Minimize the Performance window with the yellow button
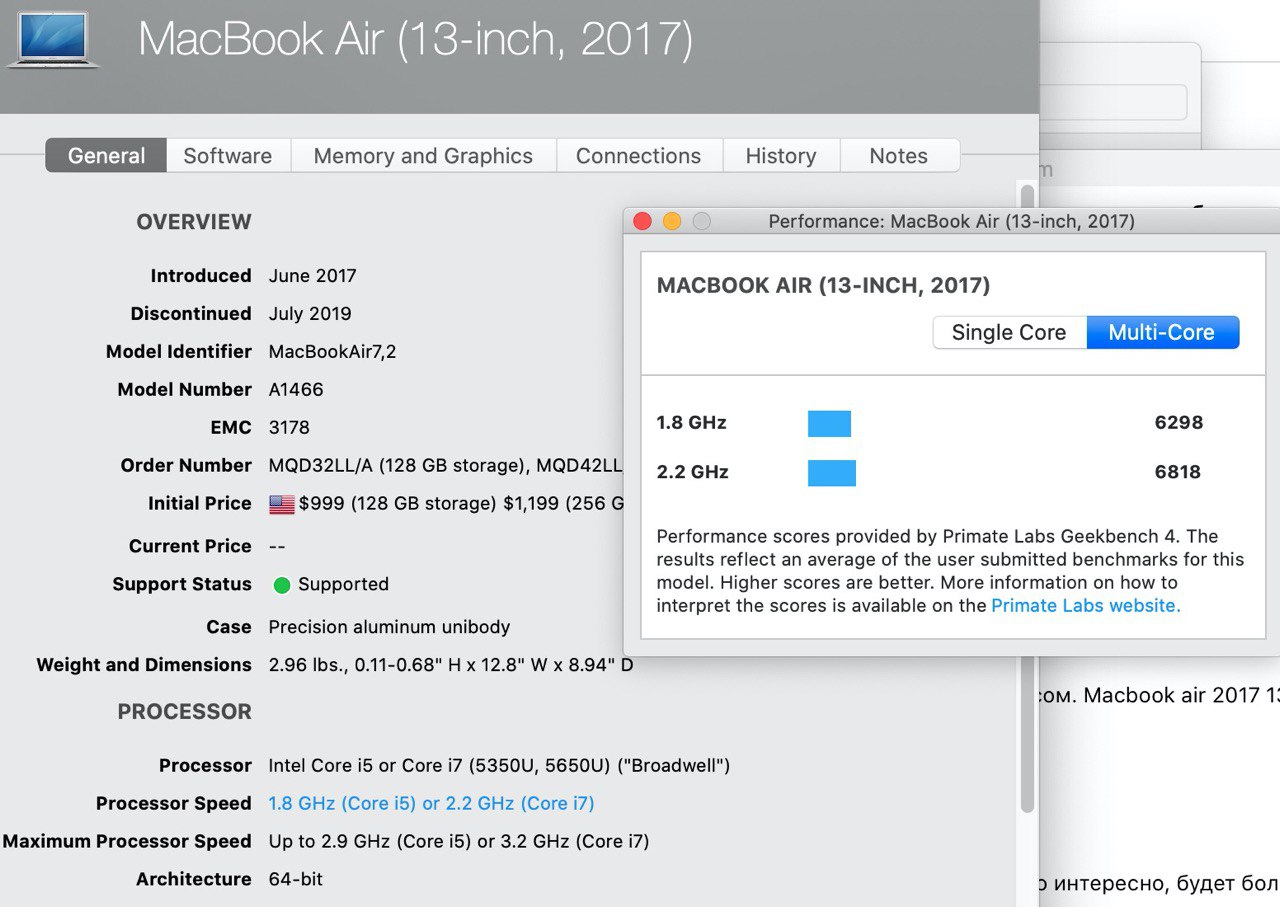Screen dimensions: 1280x907 (672, 221)
